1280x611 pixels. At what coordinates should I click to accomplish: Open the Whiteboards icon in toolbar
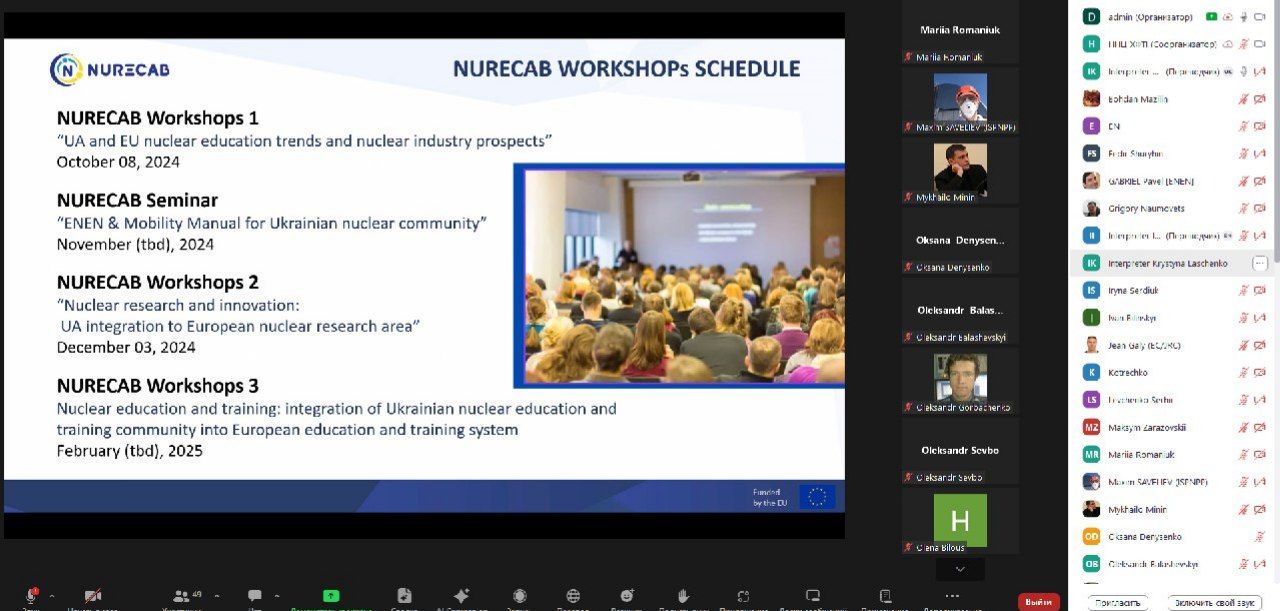pos(813,595)
